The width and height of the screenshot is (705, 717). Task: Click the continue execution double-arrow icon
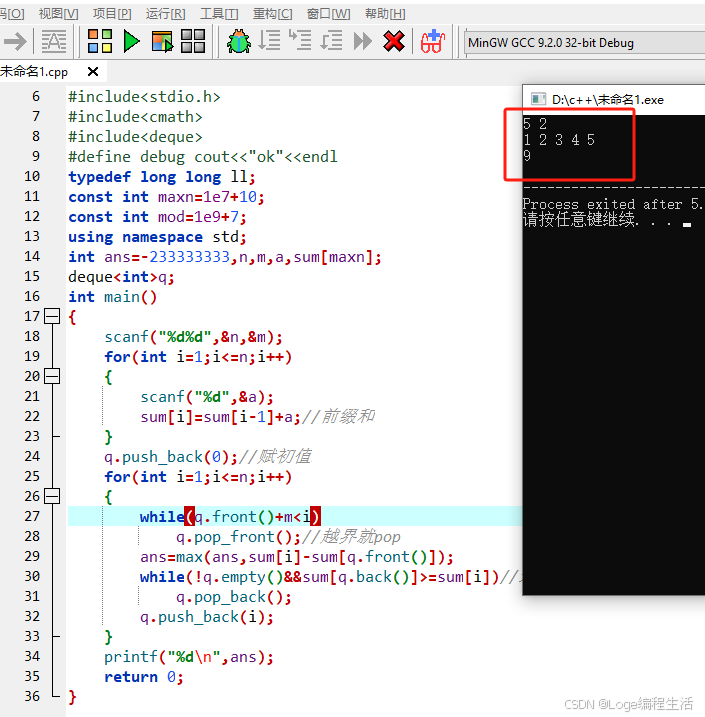click(x=363, y=41)
